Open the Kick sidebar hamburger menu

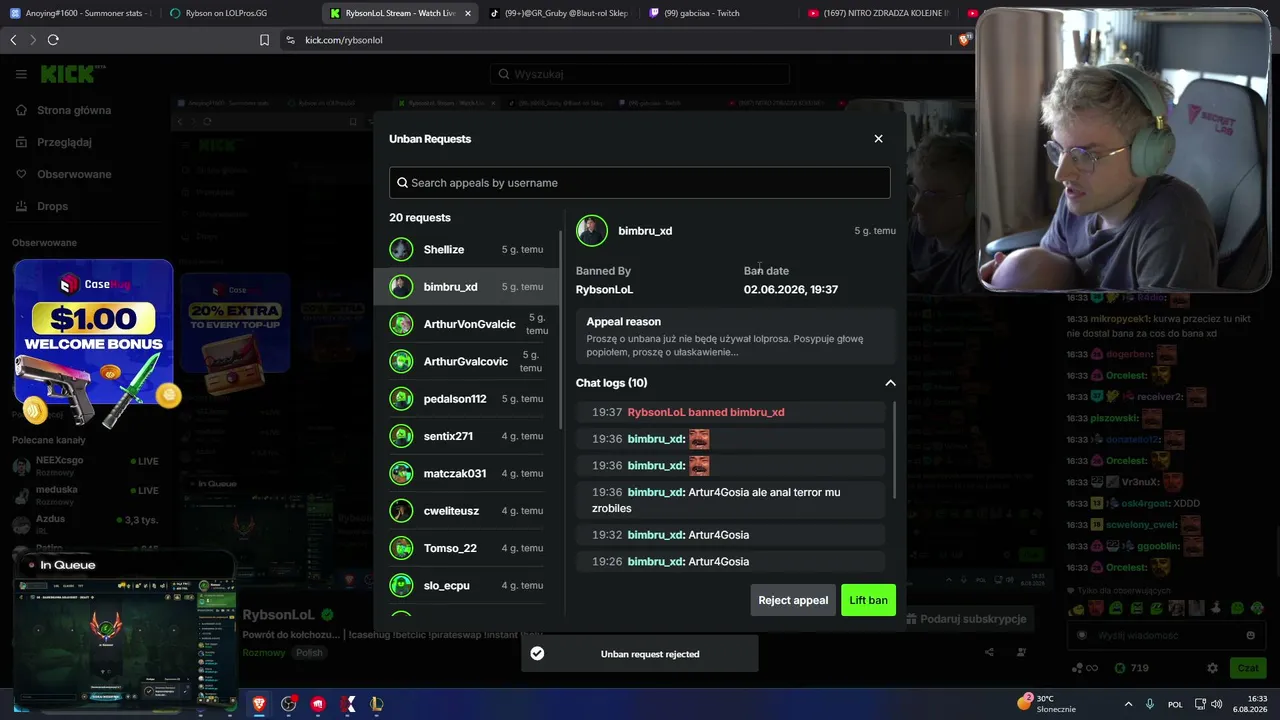21,74
